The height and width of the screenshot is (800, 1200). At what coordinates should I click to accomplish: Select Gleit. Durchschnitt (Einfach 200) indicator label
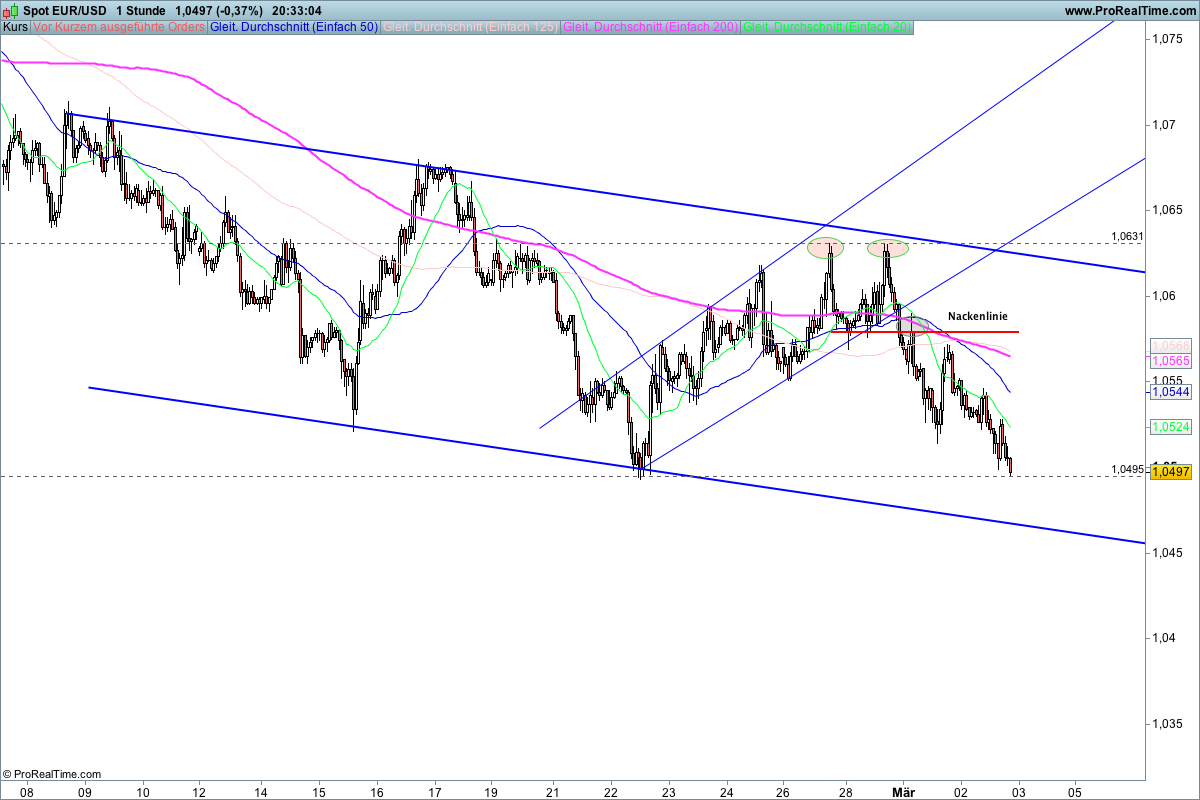651,27
